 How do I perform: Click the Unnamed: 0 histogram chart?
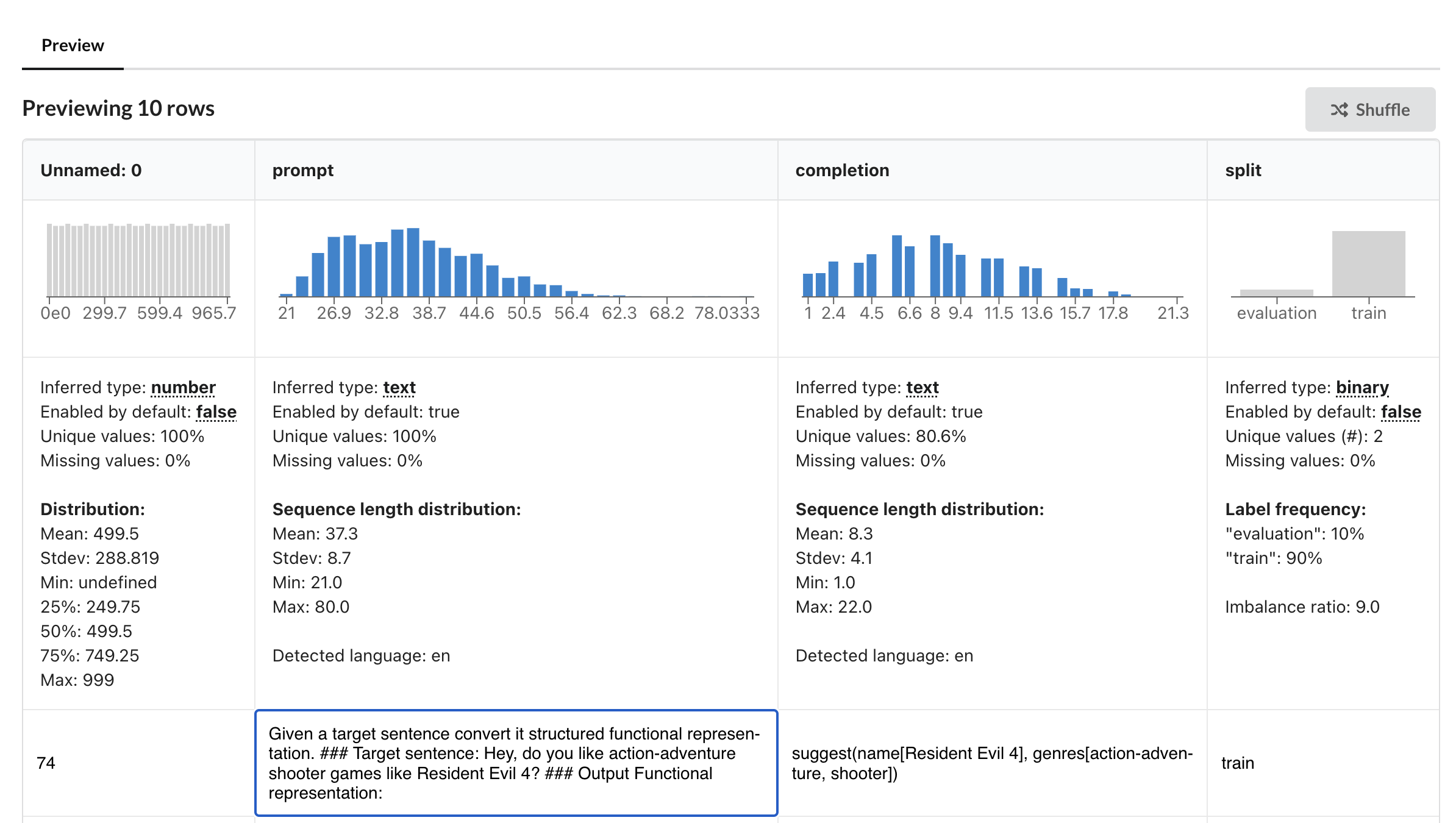pos(138,272)
